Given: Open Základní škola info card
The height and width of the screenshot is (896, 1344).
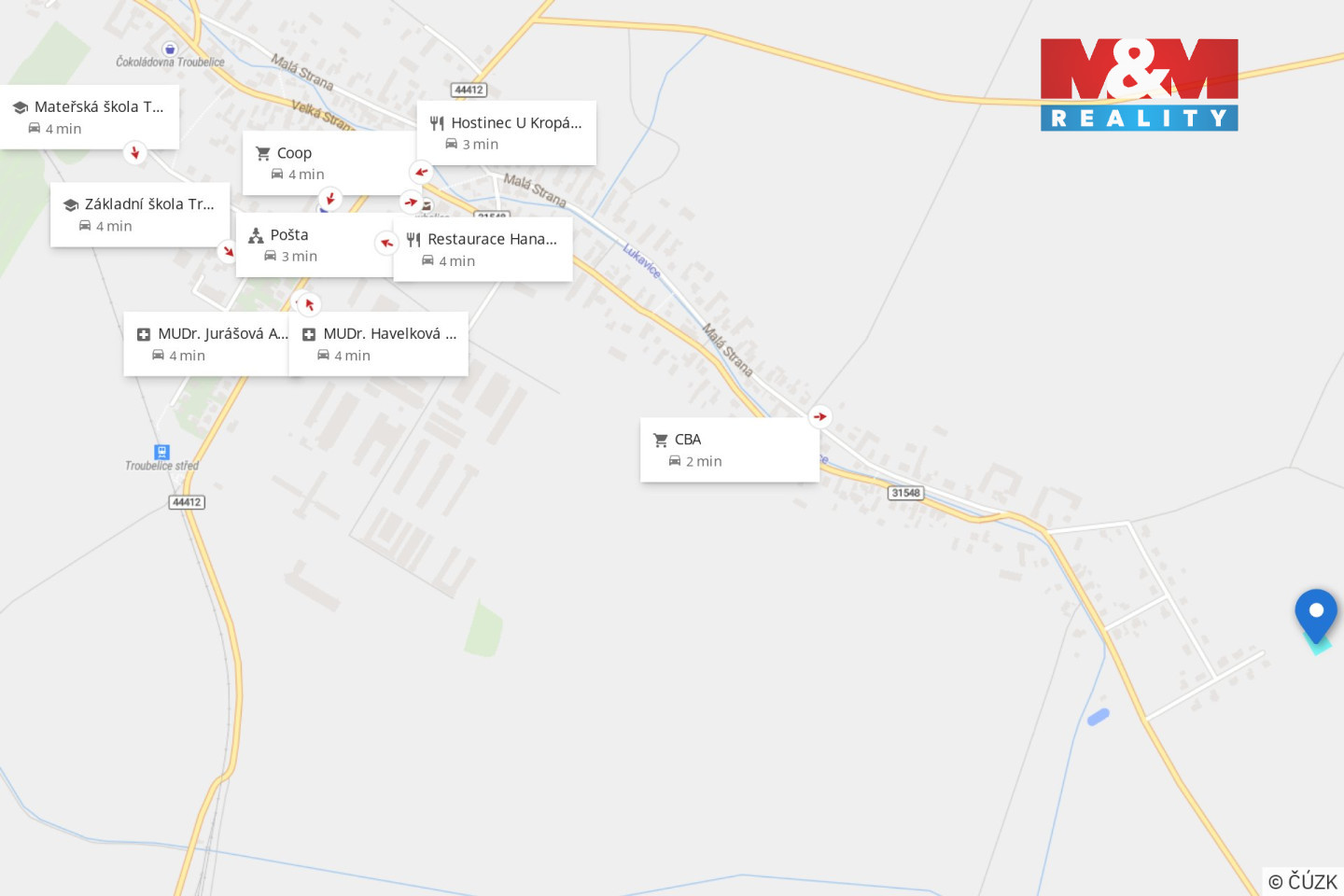Looking at the screenshot, I should click(140, 215).
